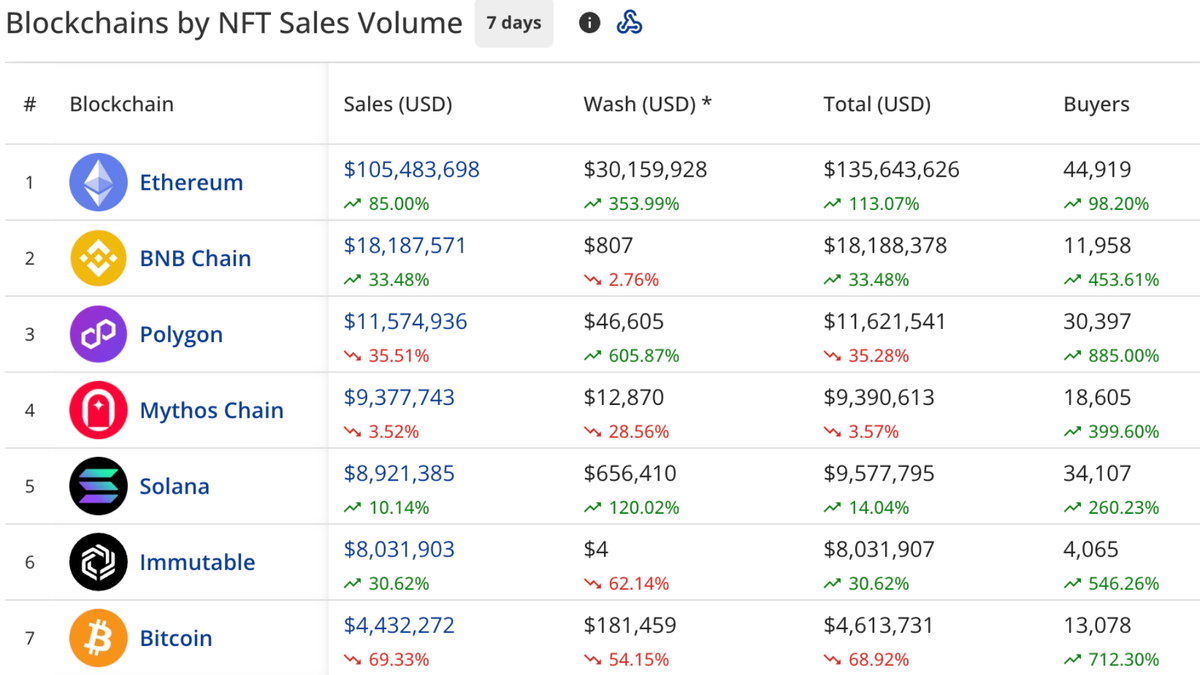Select Immutable wash value $4
Image resolution: width=1200 pixels, height=675 pixels.
click(x=596, y=550)
